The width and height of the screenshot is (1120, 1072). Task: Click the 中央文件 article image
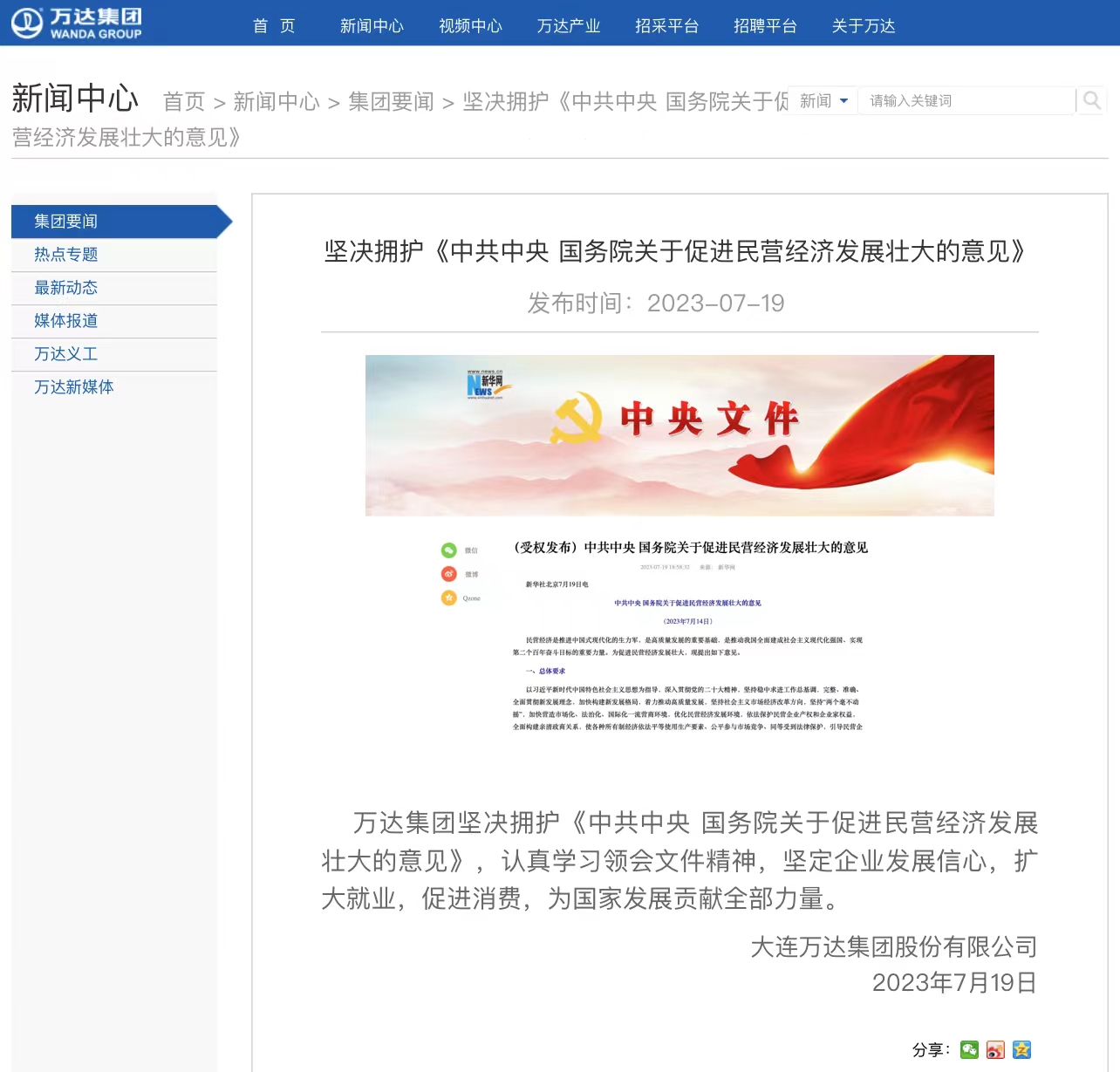[680, 435]
